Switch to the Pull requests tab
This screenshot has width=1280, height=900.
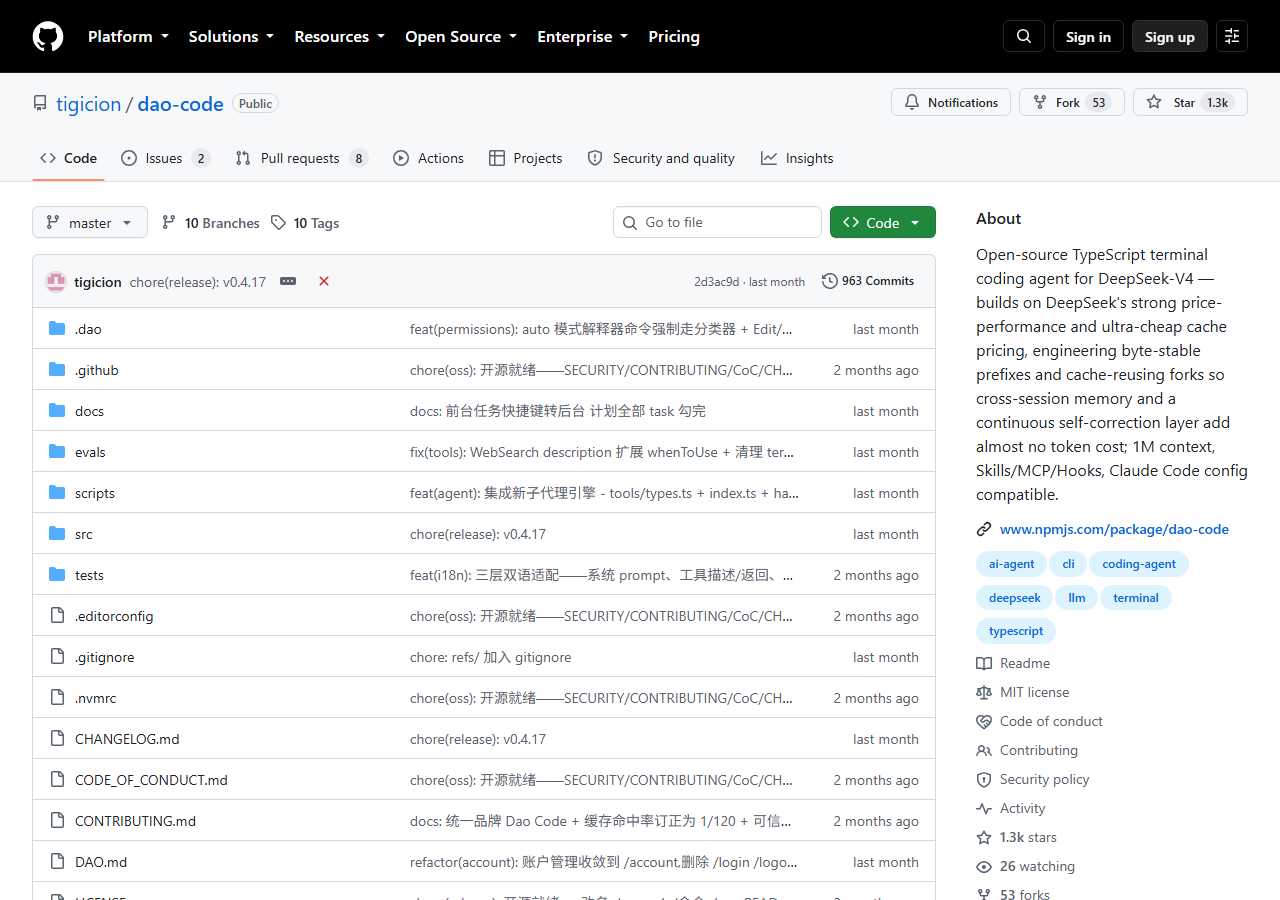(302, 158)
